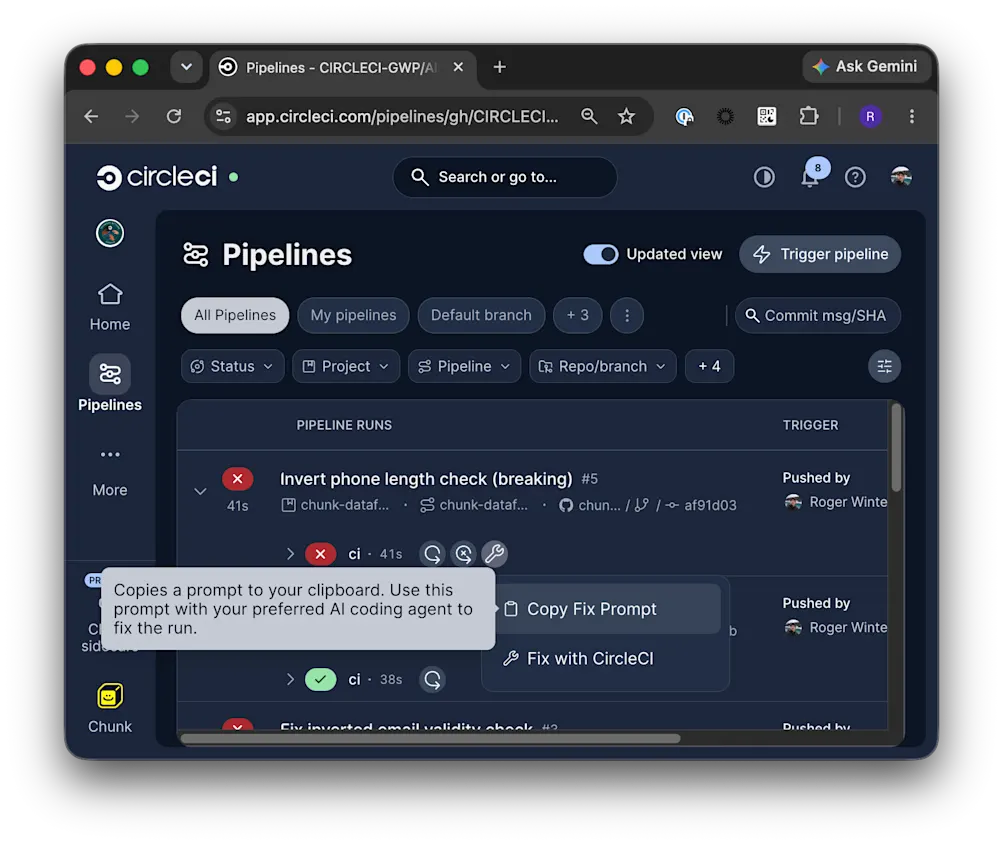Viewport: 1003px width, 845px height.
Task: Click the PIPELINE RUNS column header
Action: click(344, 425)
